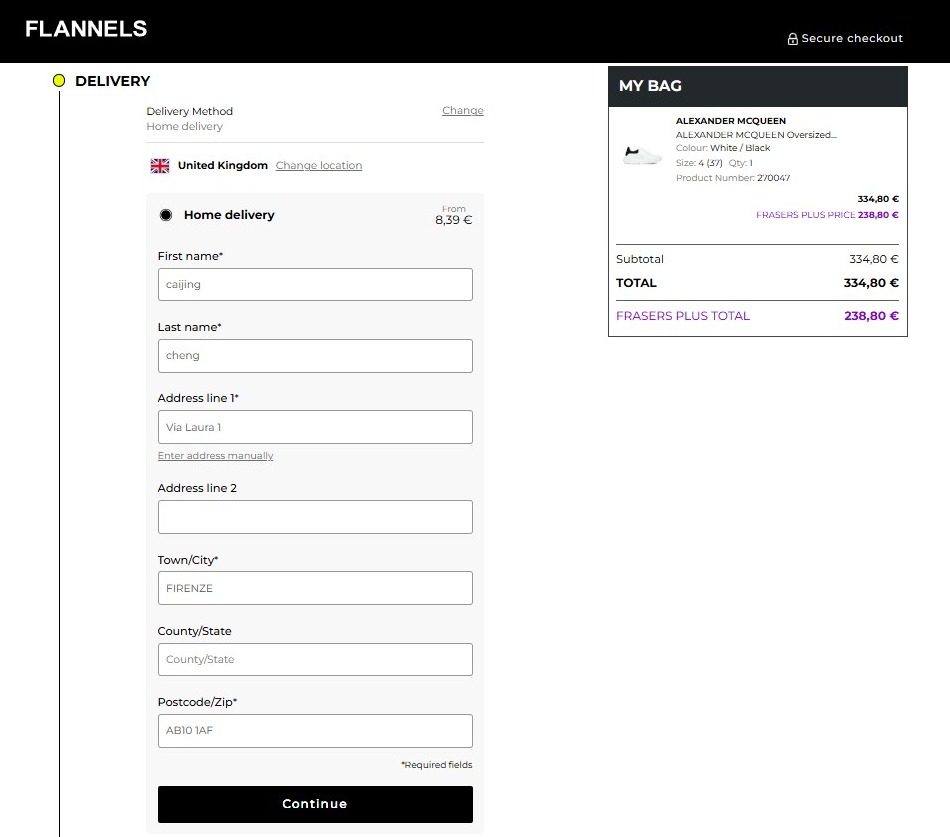The image size is (950, 837).
Task: Open the Alexander McQueen sneaker thumbnail
Action: [642, 155]
